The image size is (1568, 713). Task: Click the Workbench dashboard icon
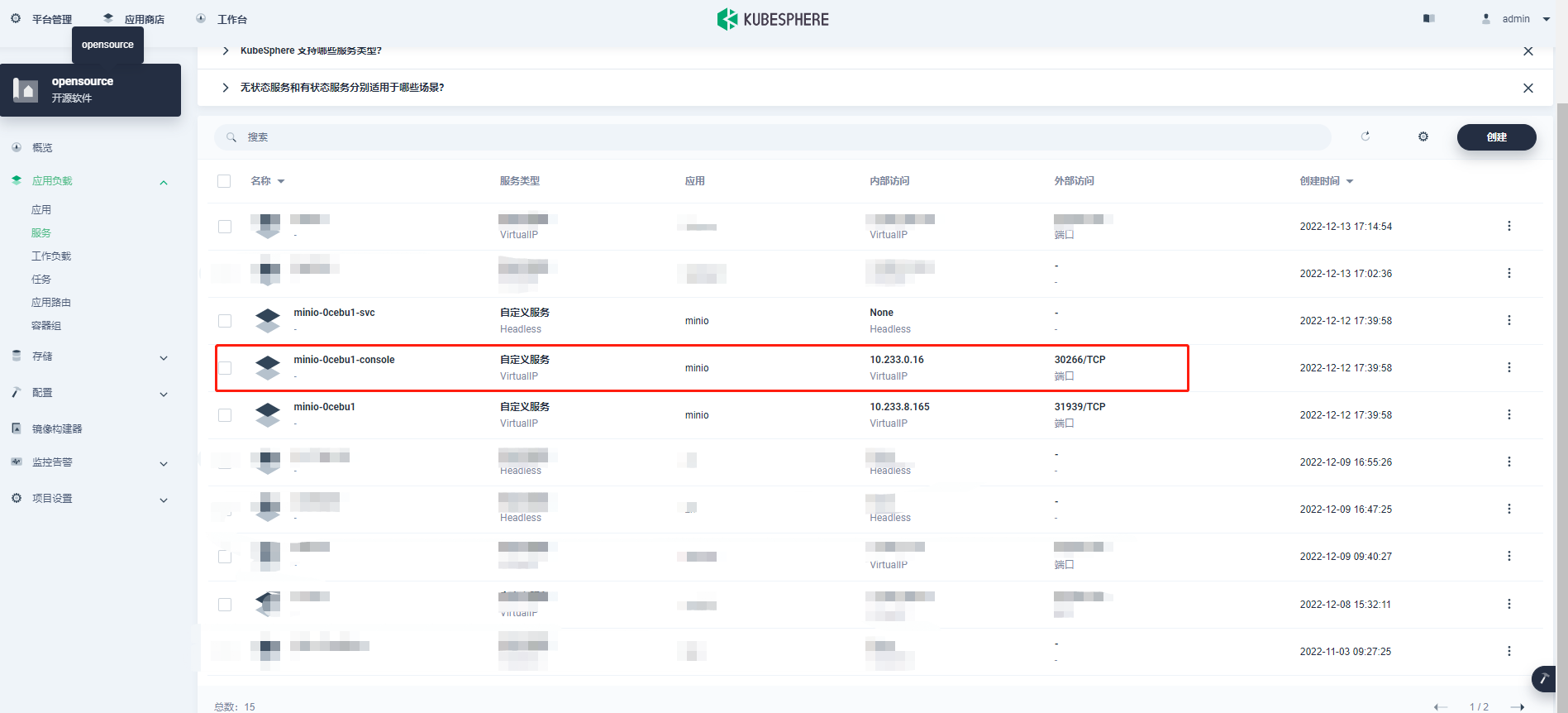coord(201,18)
